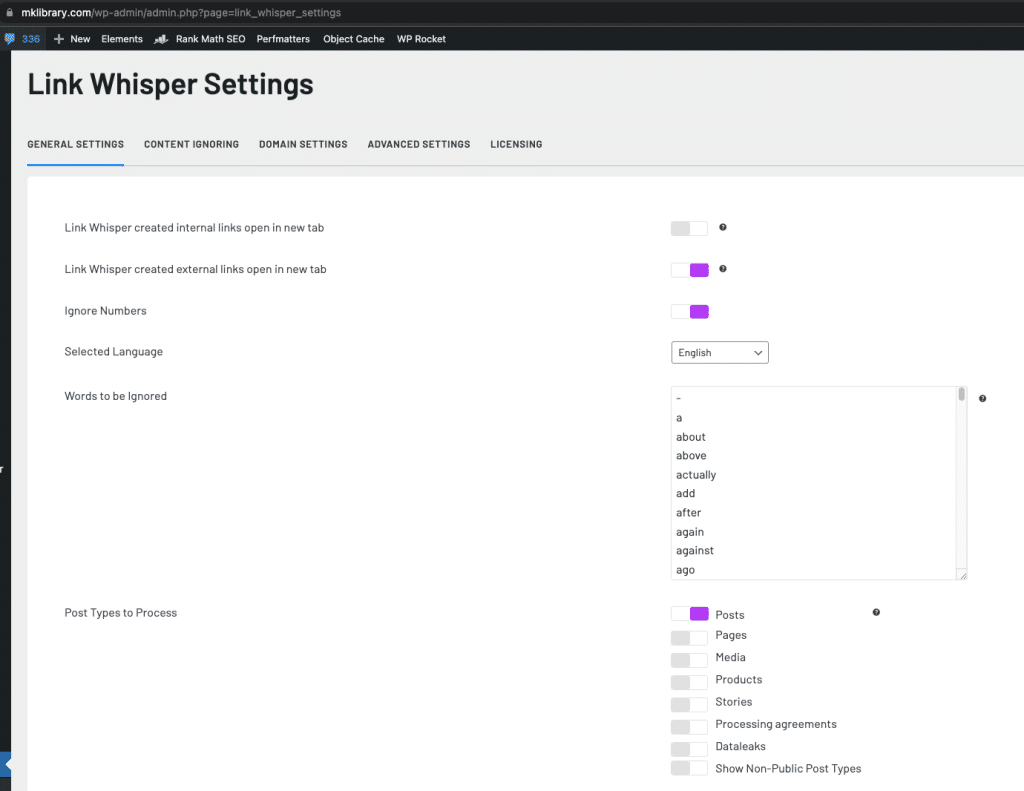Click Perfmatters in the admin bar
The width and height of the screenshot is (1024, 791).
point(283,39)
